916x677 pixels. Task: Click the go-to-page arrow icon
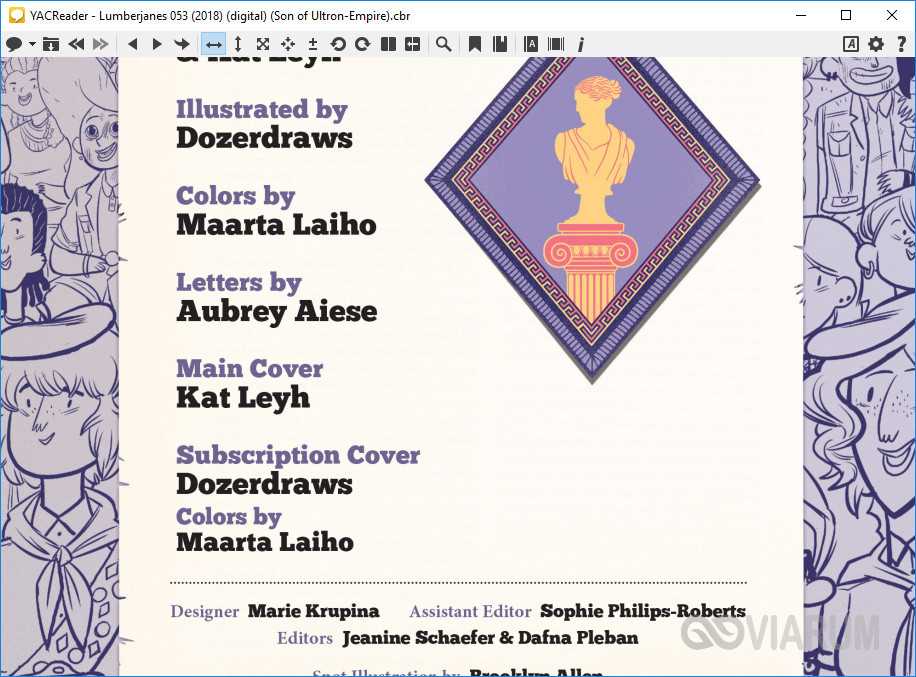tap(182, 44)
